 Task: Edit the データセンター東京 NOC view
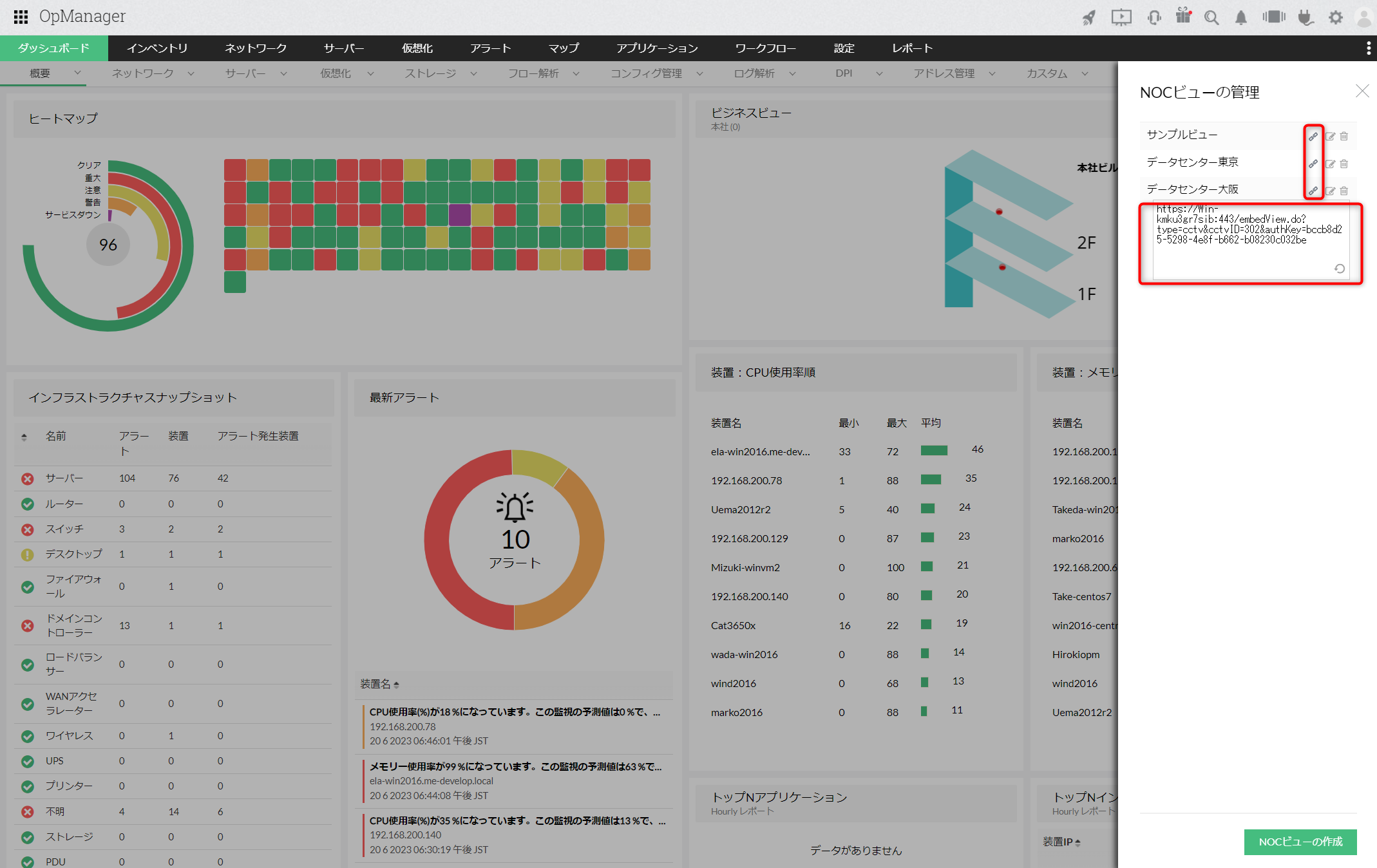click(1330, 164)
